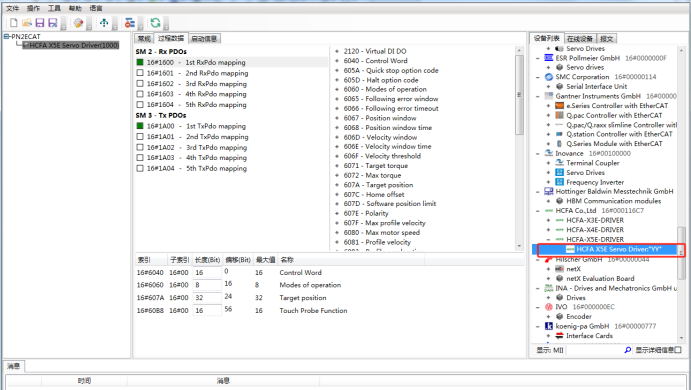Screen dimensions: 691x390
Task: Expand the 607A - Target position object
Action: click(337, 185)
